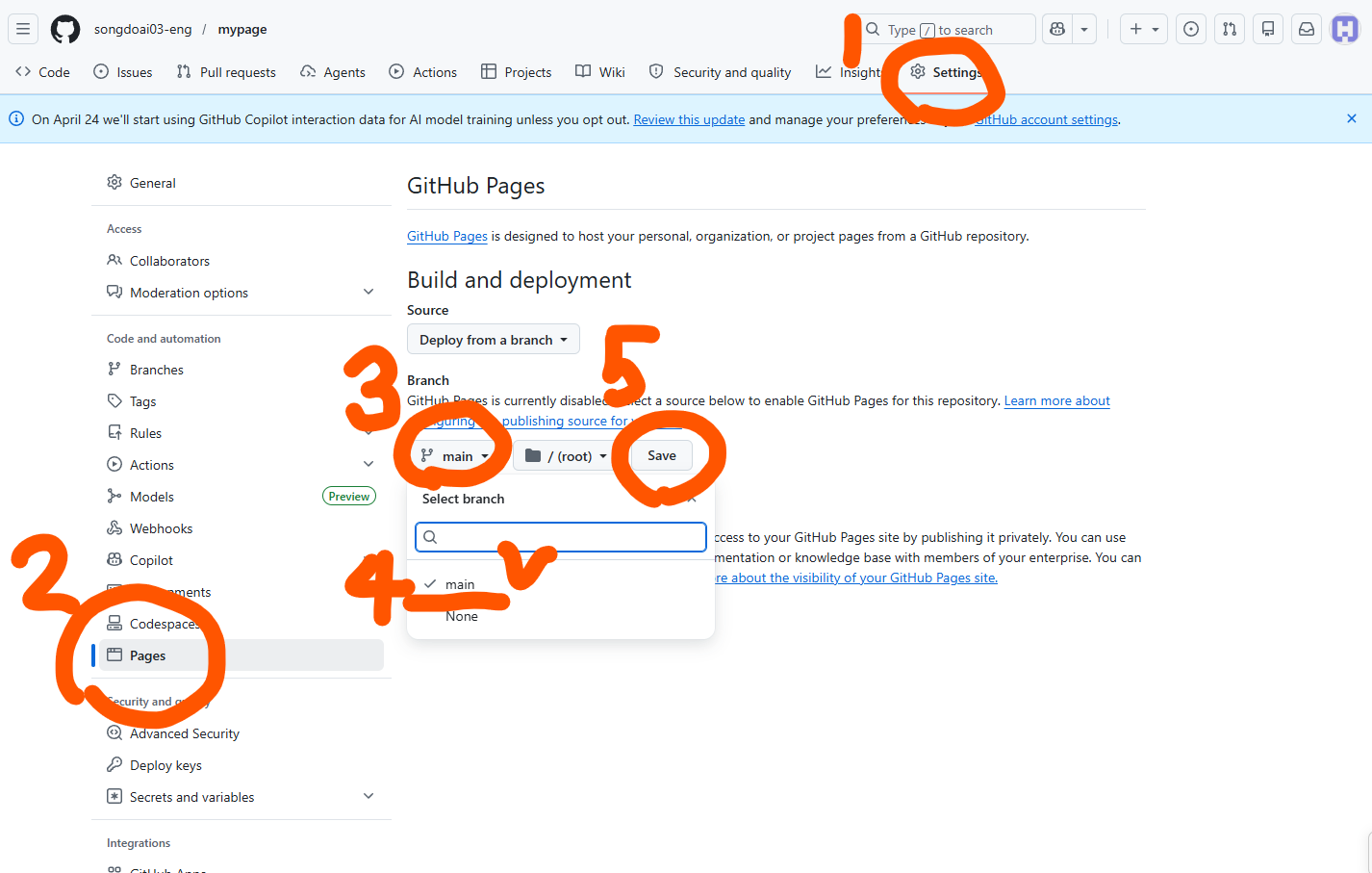Go to songdoai03-eng owner page
The image size is (1372, 873).
[x=142, y=29]
